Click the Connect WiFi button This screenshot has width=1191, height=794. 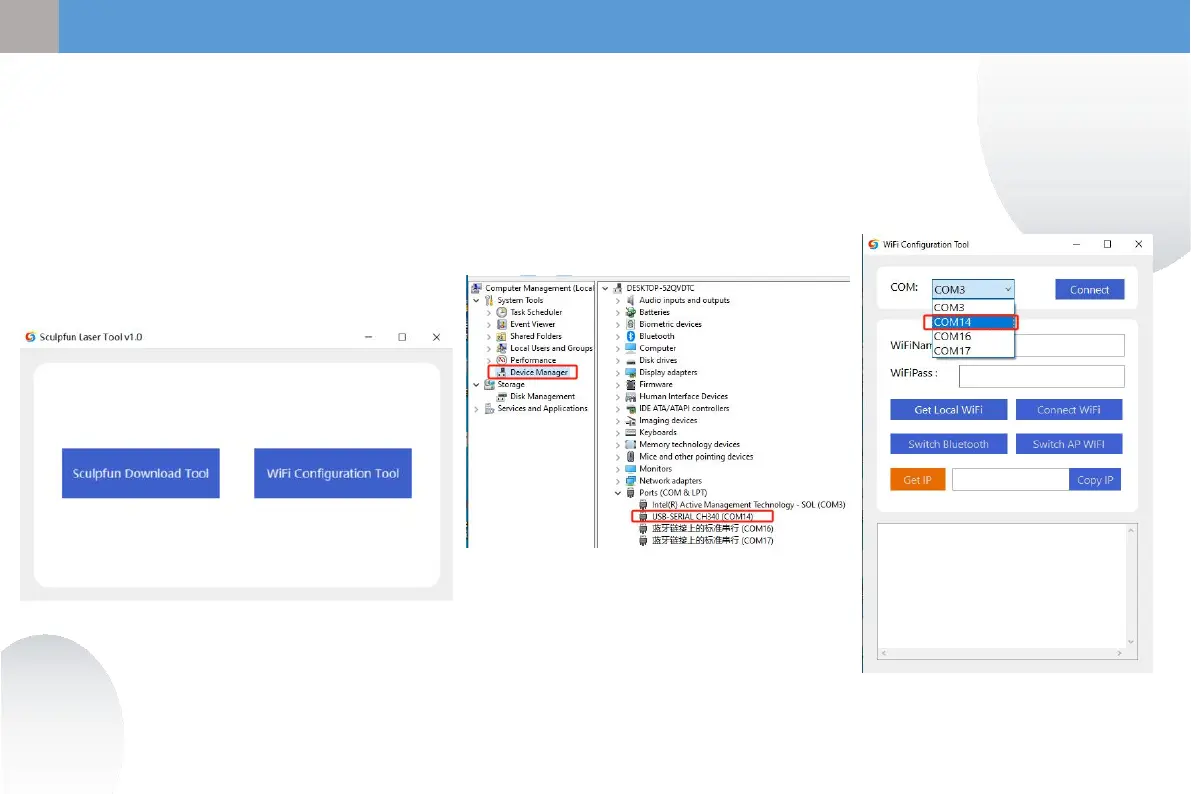tap(1069, 410)
